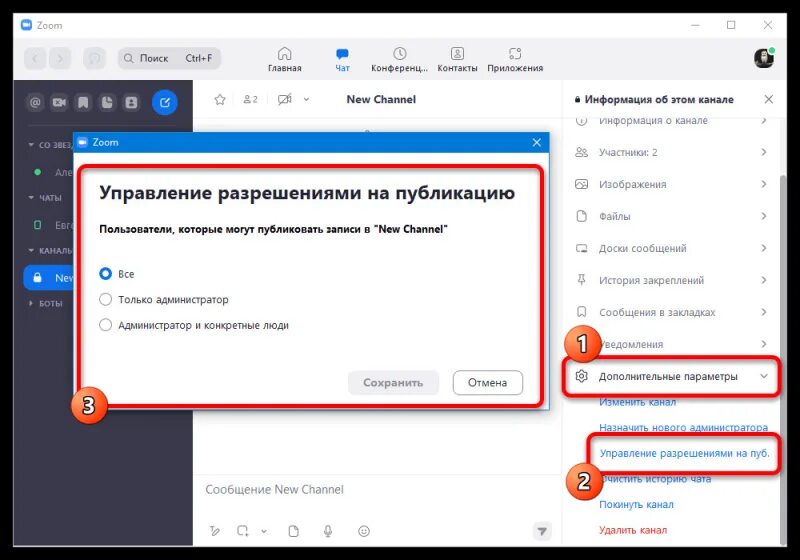Click the Изменить канал link

pyautogui.click(x=637, y=402)
